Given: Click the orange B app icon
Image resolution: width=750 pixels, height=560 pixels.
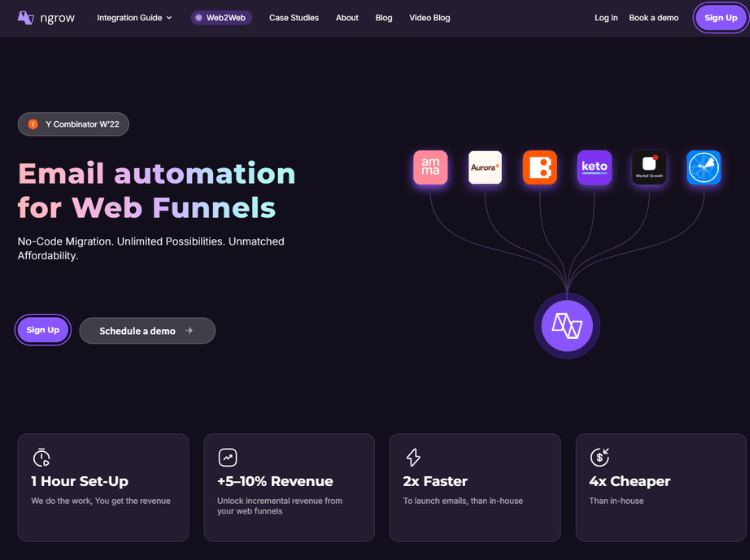Looking at the screenshot, I should click(x=540, y=167).
